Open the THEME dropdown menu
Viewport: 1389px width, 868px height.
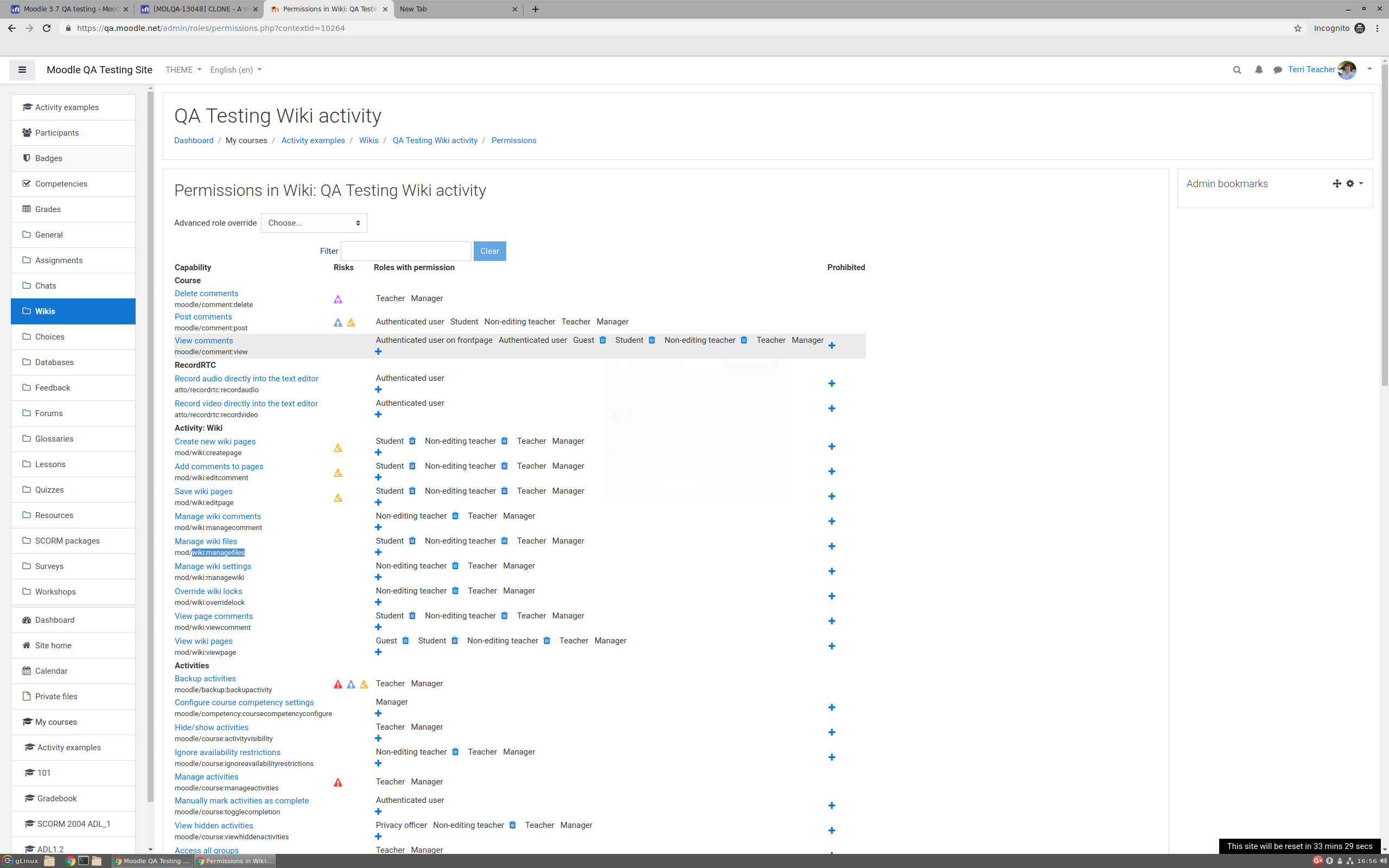click(x=183, y=69)
